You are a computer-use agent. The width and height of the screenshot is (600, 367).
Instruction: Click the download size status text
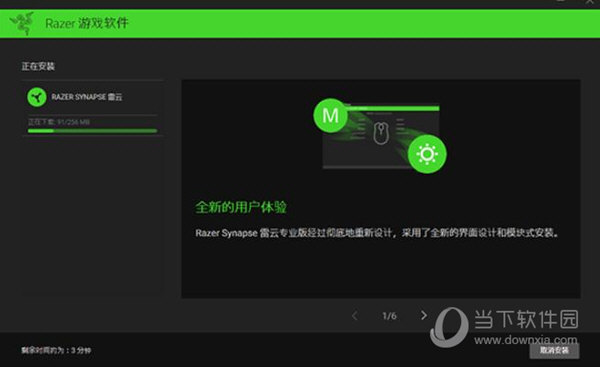59,122
